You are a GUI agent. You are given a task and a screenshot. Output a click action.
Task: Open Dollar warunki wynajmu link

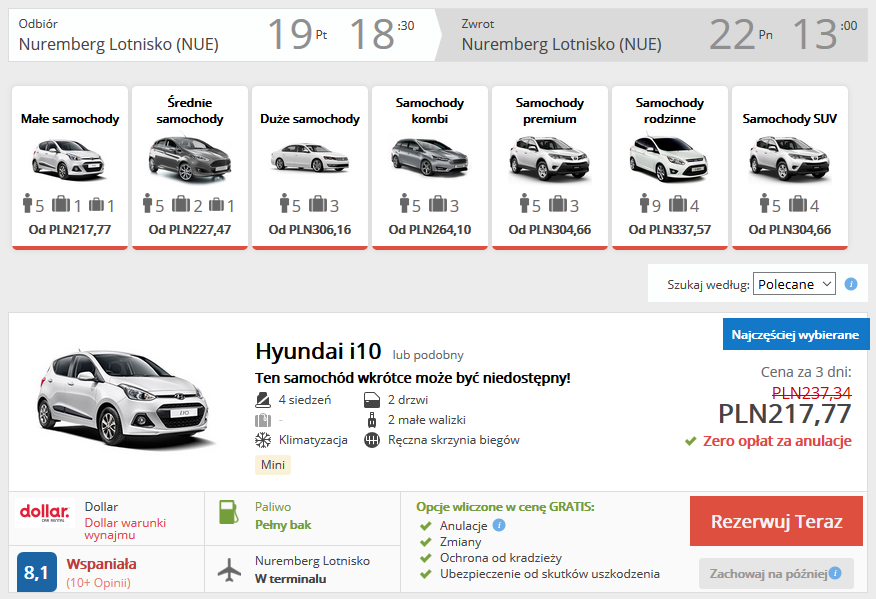pos(125,529)
